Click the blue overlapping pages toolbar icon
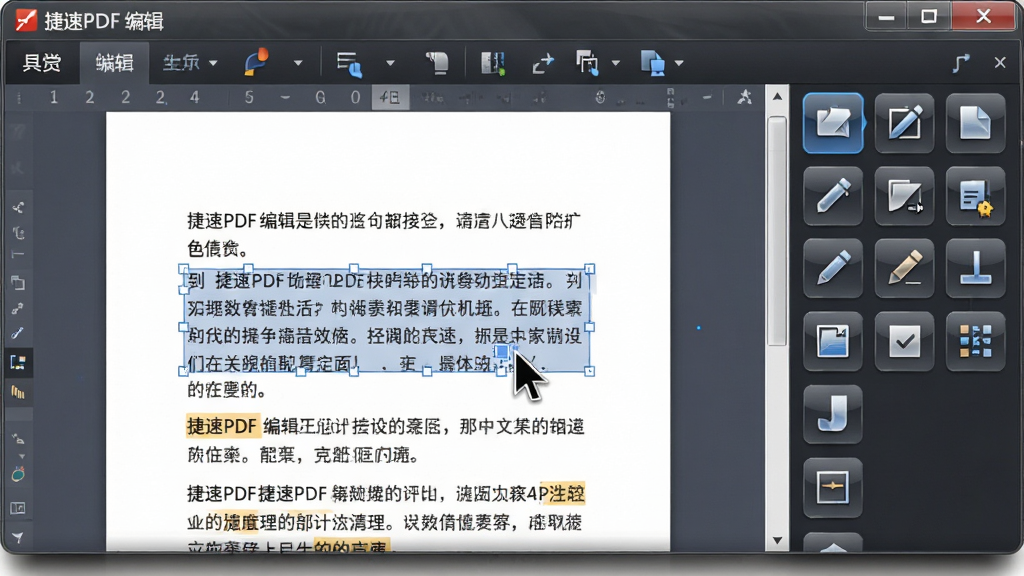The image size is (1024, 576). [652, 63]
